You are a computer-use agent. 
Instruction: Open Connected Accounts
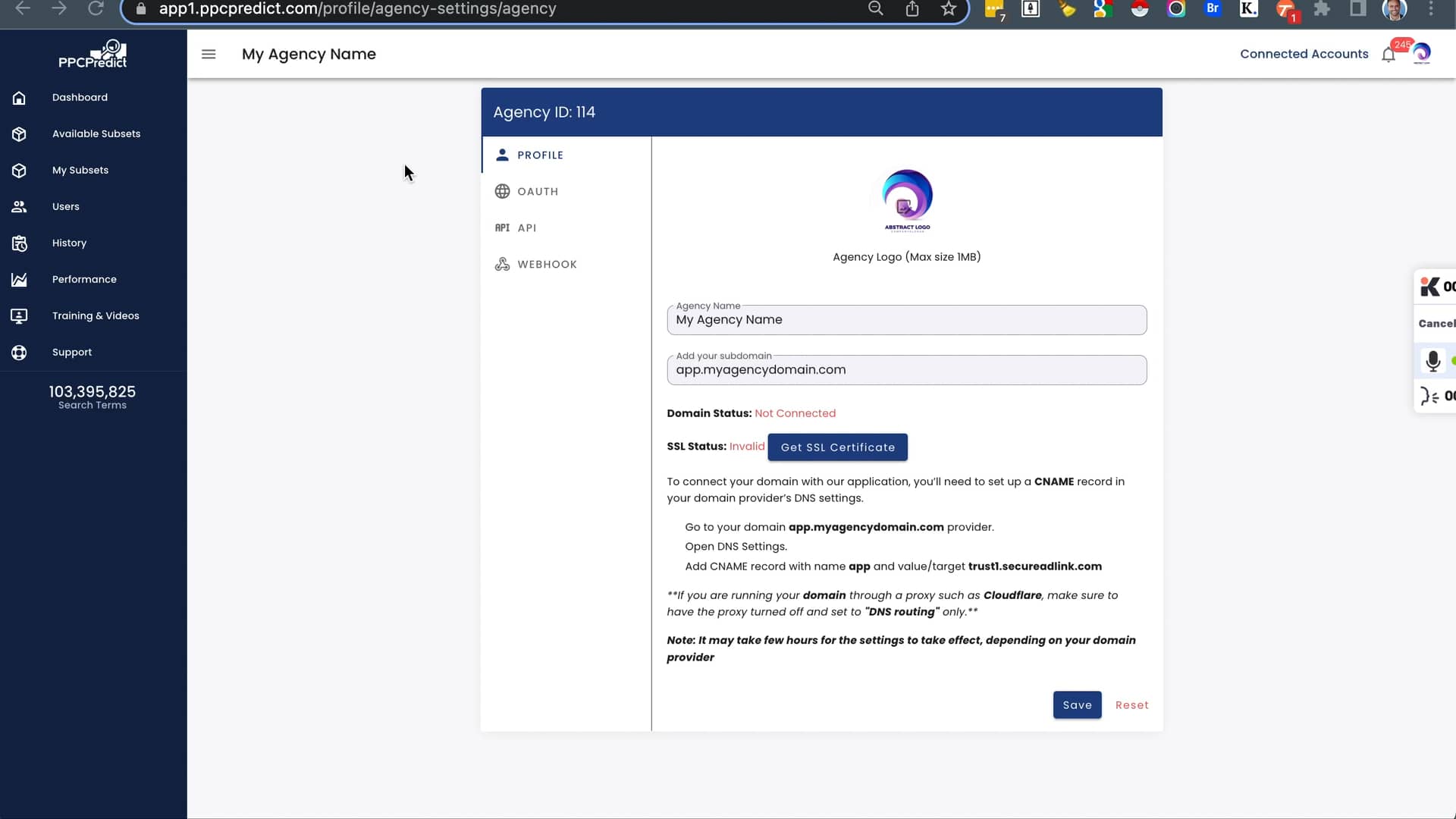[x=1304, y=54]
